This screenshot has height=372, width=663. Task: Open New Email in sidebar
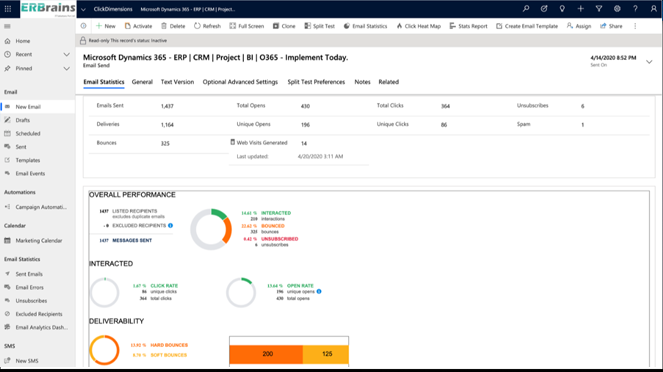click(38, 107)
